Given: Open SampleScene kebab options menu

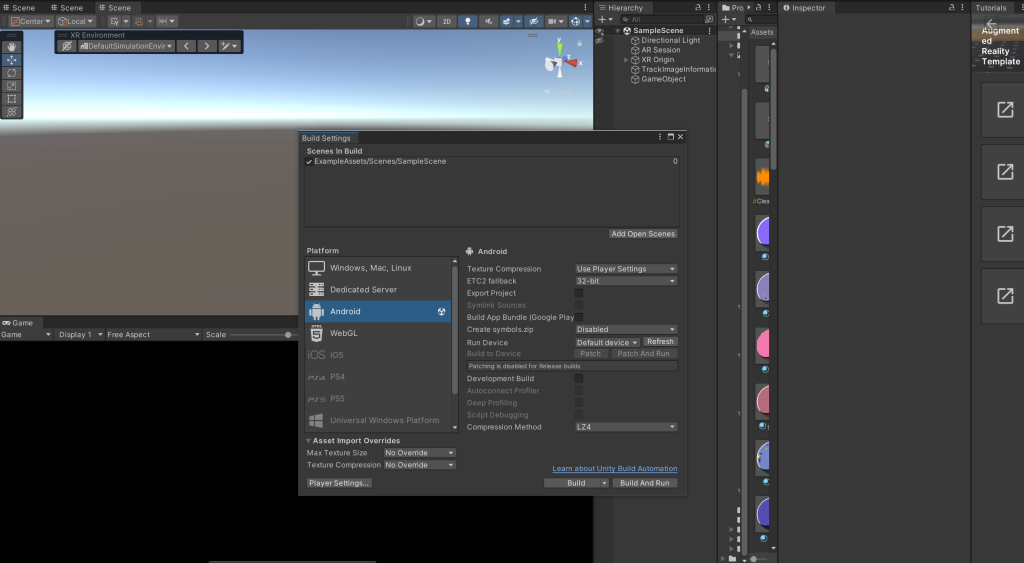Looking at the screenshot, I should coord(709,31).
